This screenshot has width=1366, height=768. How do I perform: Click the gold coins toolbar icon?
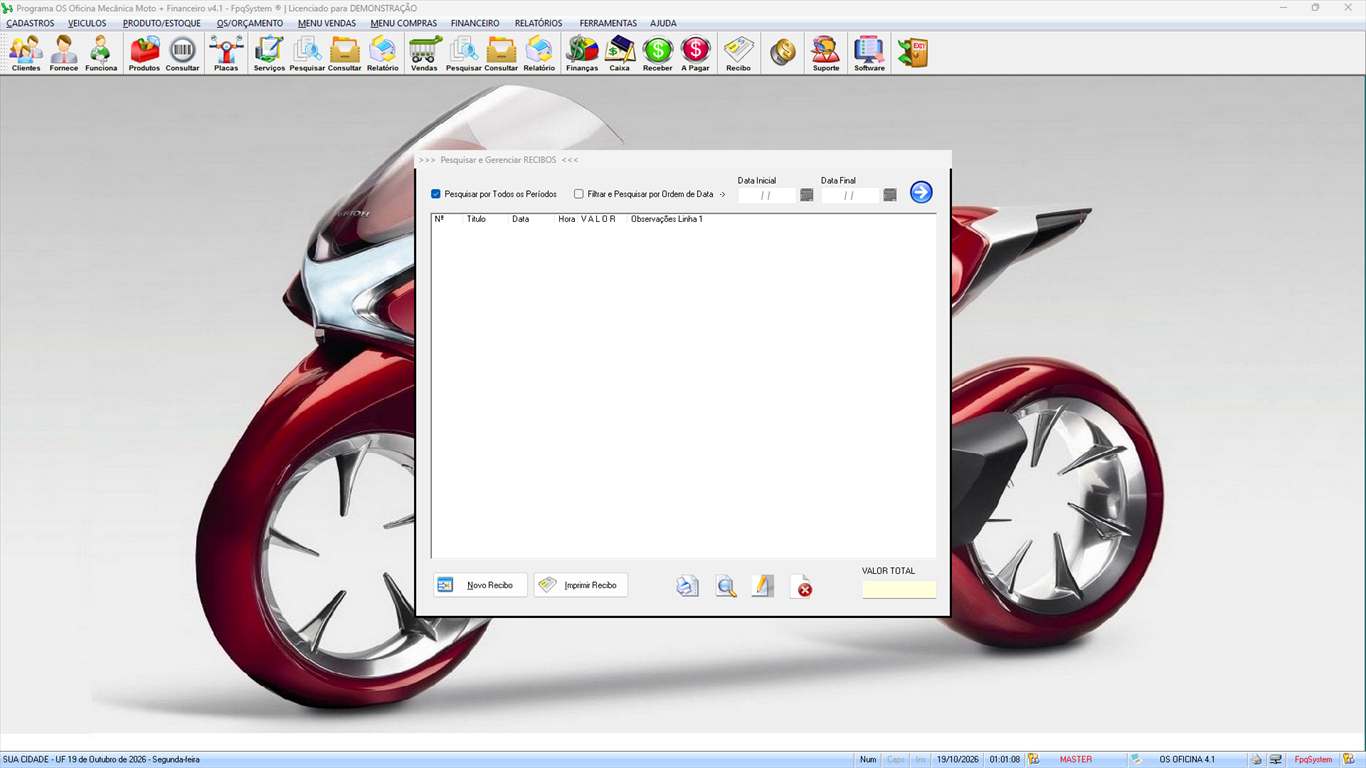click(x=783, y=53)
